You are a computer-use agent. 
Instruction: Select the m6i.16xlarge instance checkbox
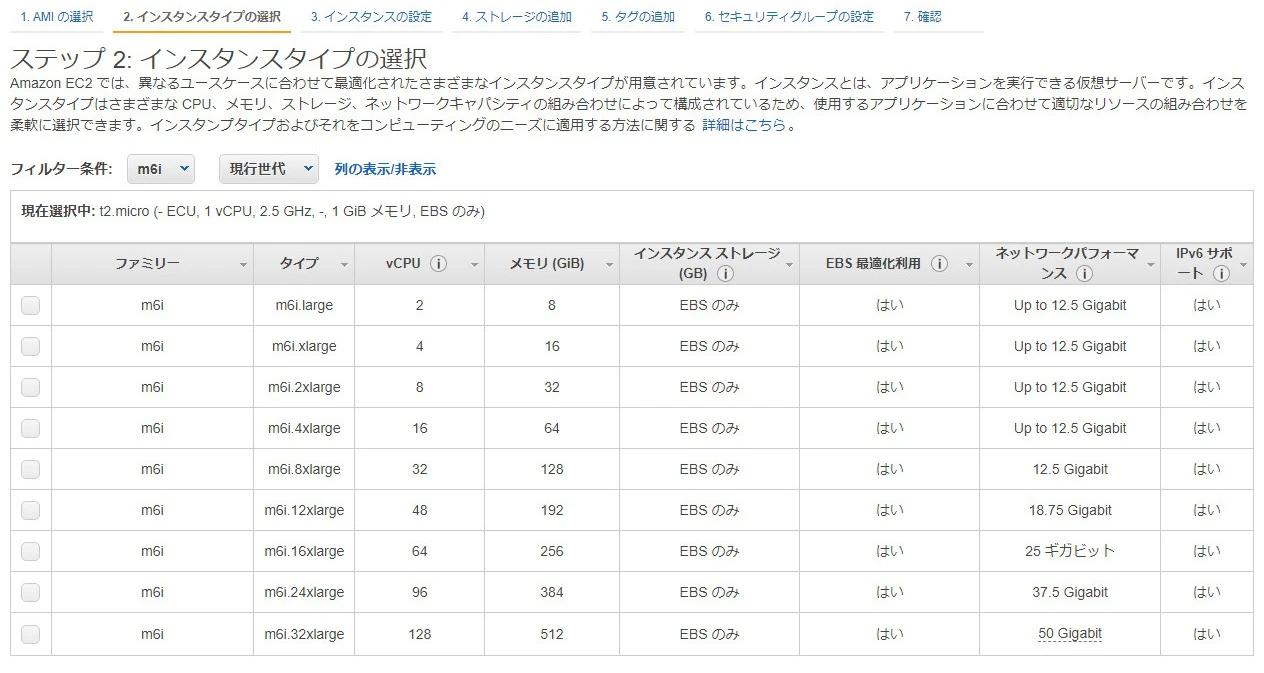coord(30,551)
